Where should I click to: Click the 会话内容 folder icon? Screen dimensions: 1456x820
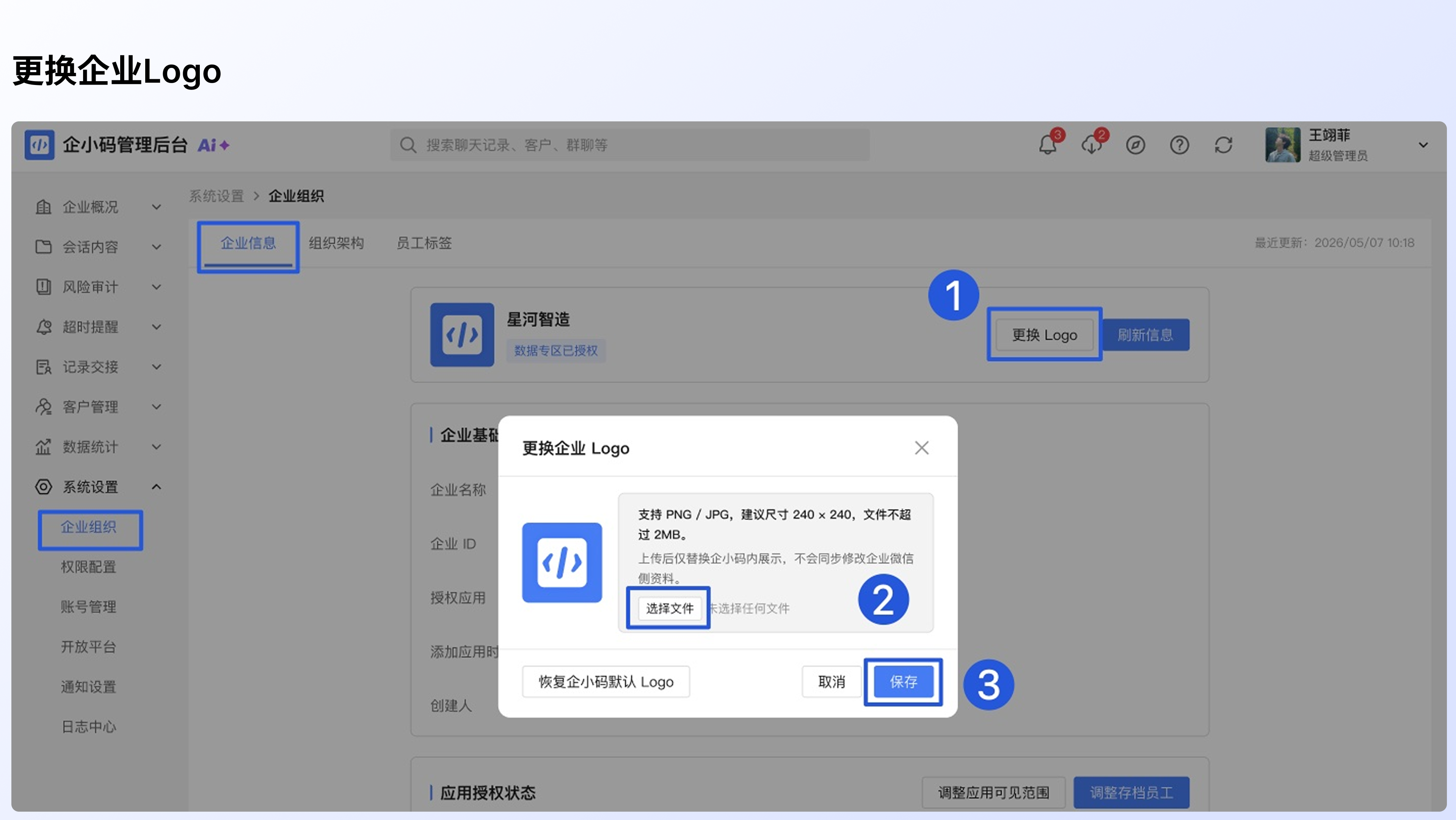point(44,247)
